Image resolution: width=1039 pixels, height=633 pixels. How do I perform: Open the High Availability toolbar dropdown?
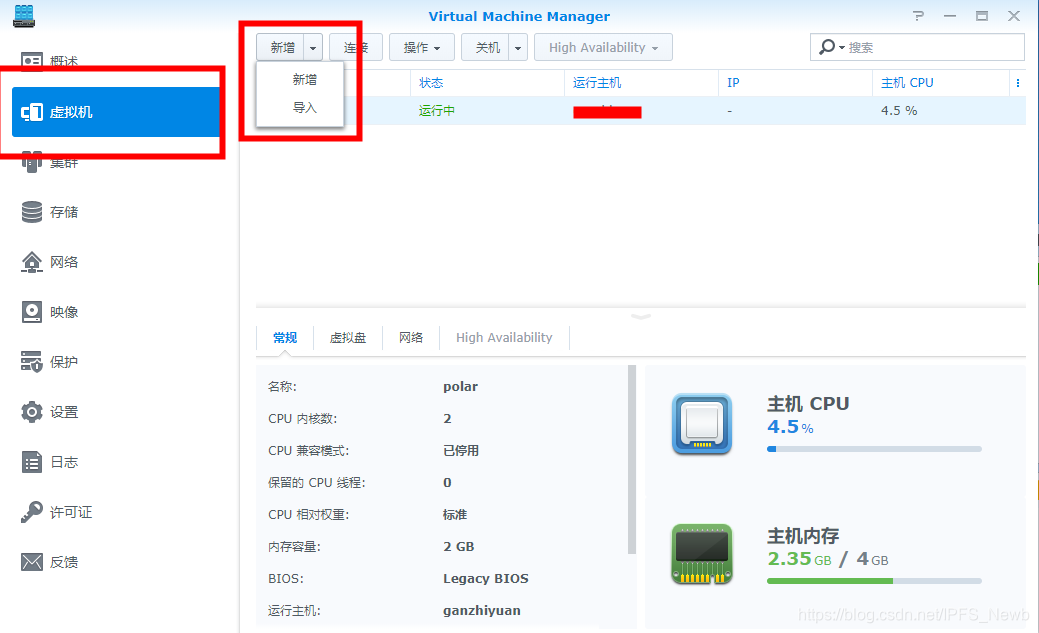click(x=603, y=48)
